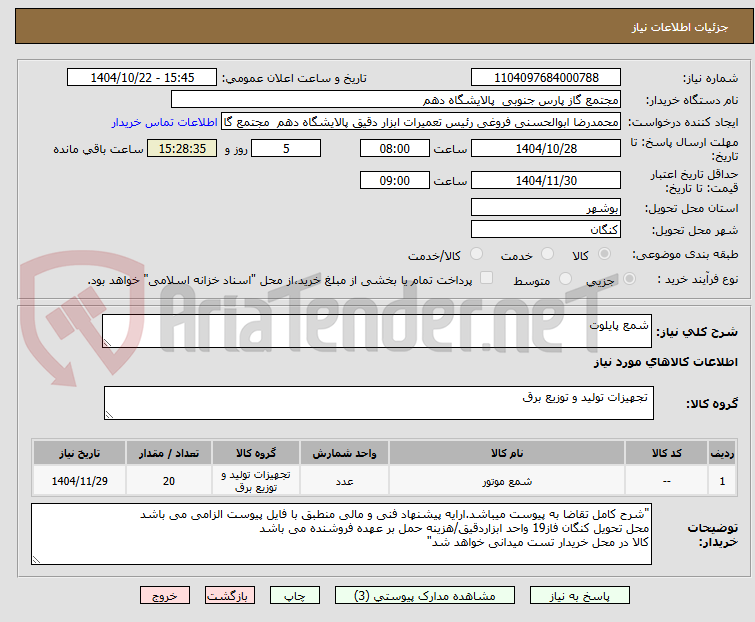This screenshot has height=622, width=755.
Task: Select the کالا radio button
Action: click(604, 254)
